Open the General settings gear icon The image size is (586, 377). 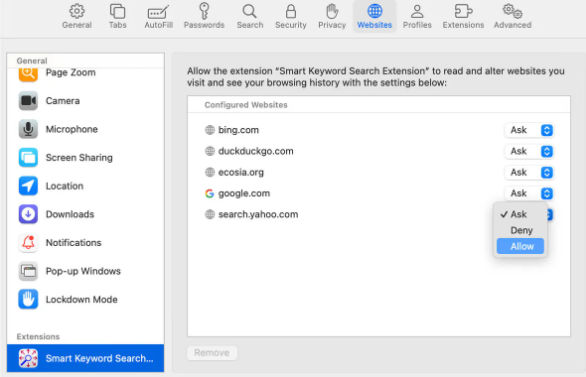click(x=77, y=12)
